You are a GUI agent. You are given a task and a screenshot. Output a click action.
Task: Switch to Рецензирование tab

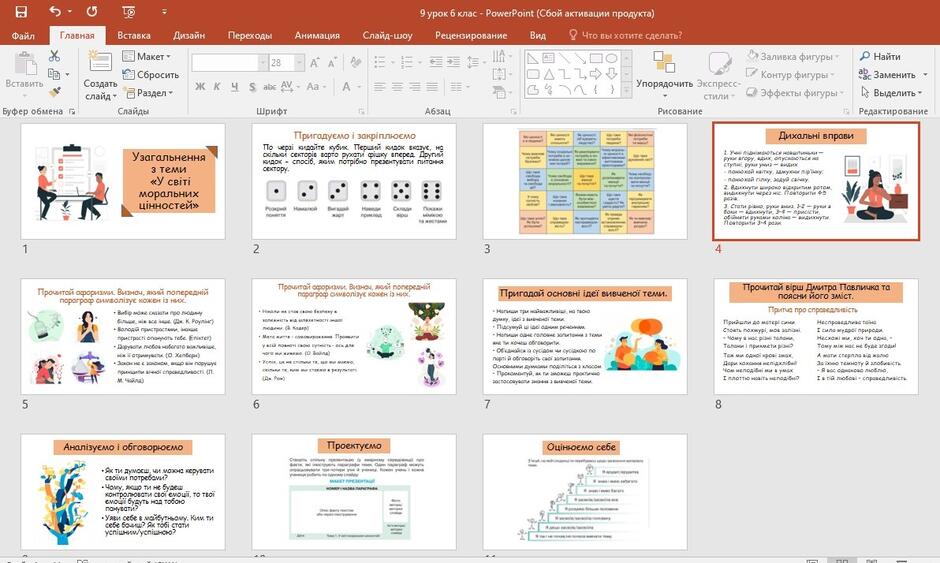[471, 35]
